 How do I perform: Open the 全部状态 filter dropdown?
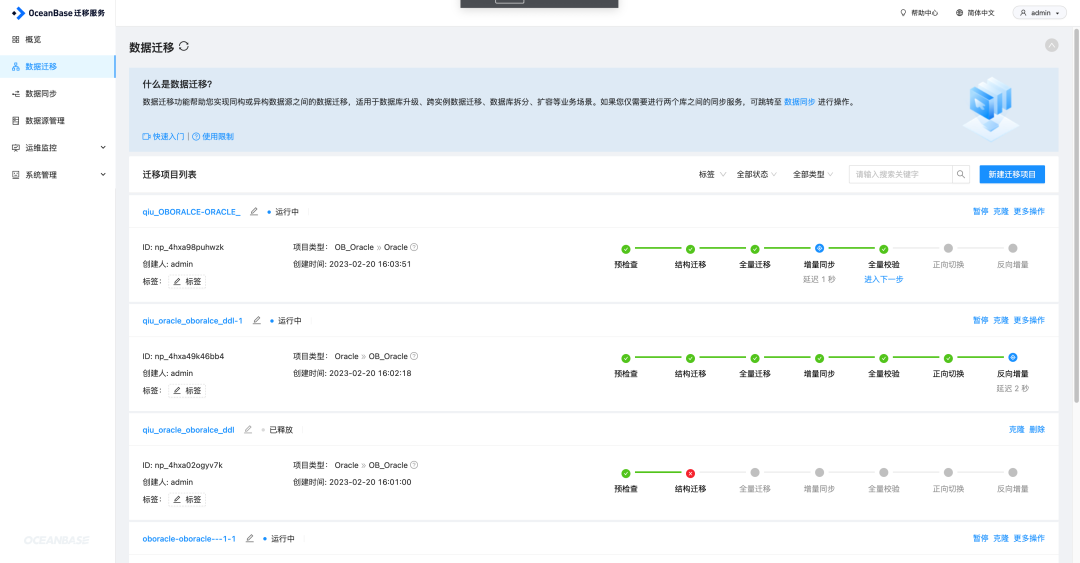pyautogui.click(x=756, y=174)
